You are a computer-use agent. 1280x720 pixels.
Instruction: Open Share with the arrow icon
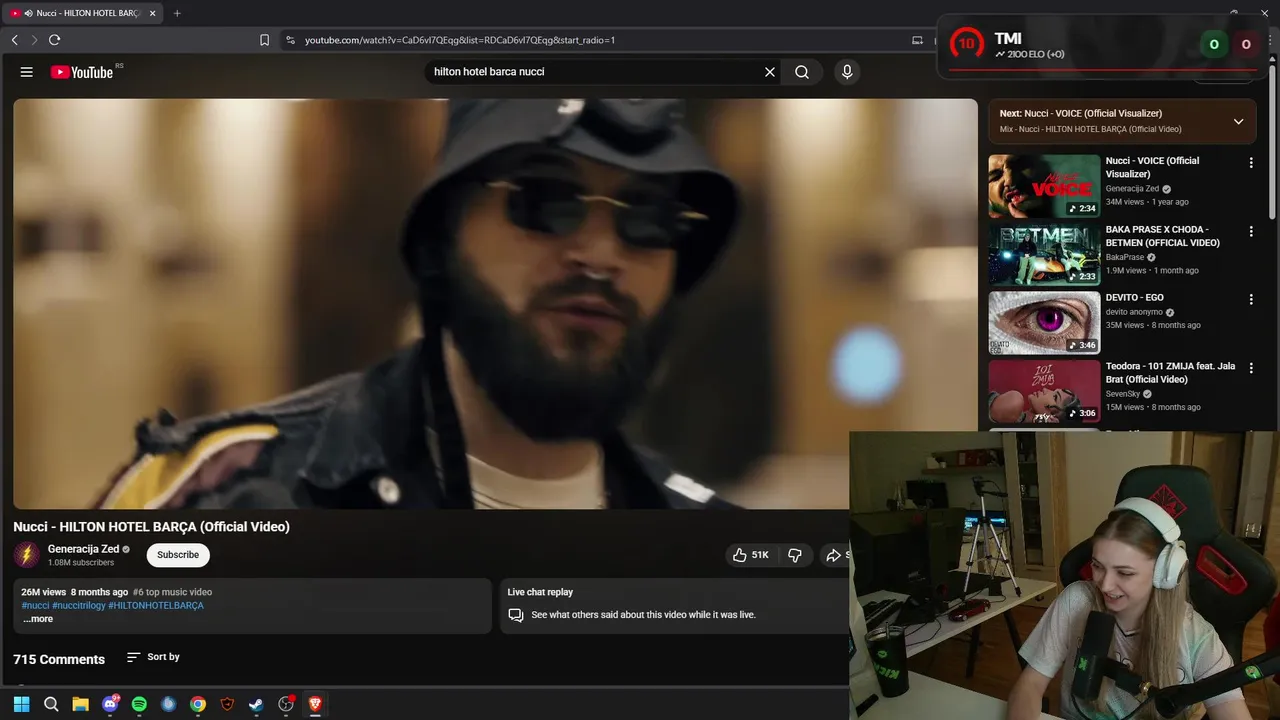[x=834, y=555]
